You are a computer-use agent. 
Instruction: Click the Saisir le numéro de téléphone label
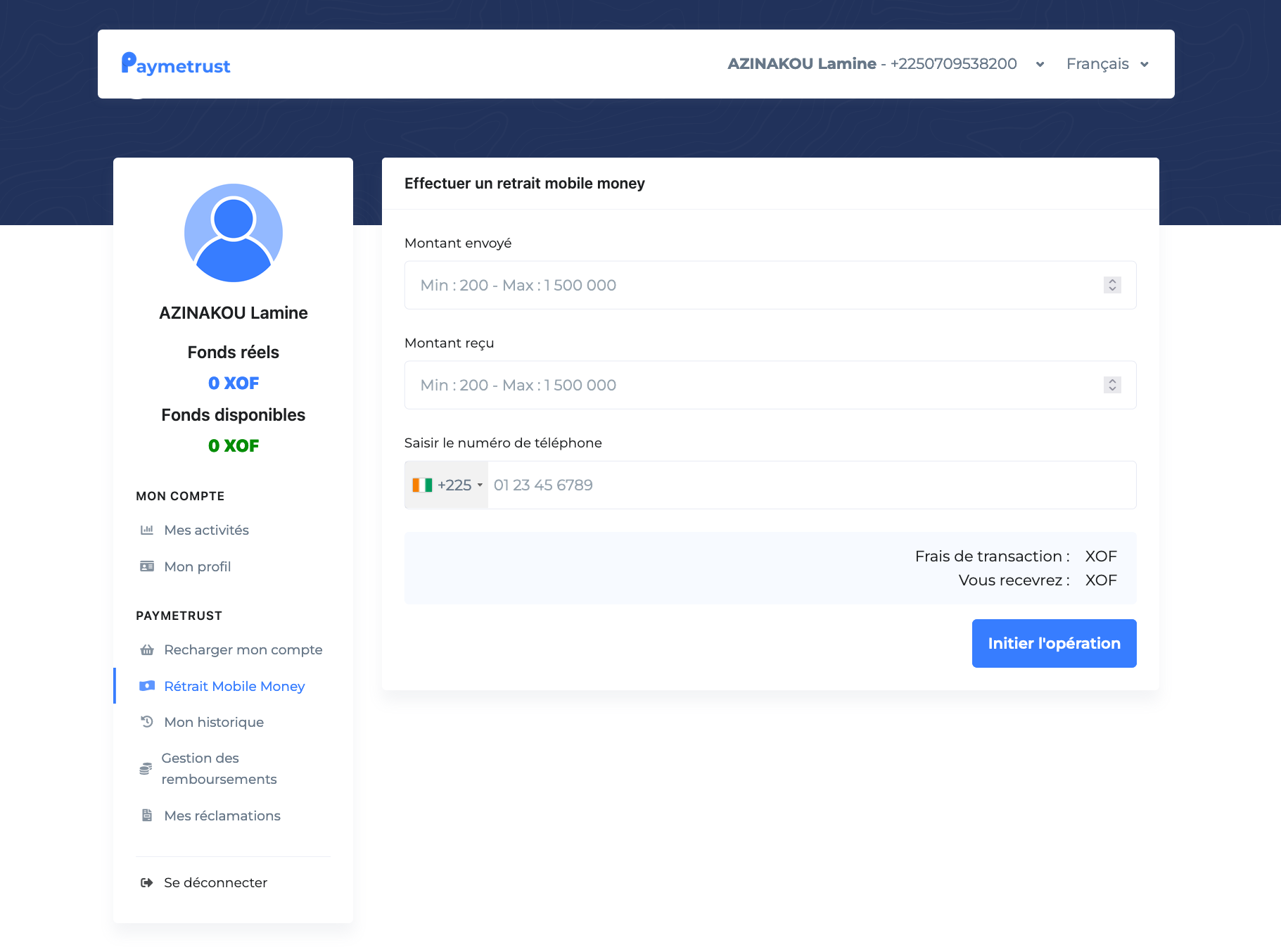503,443
